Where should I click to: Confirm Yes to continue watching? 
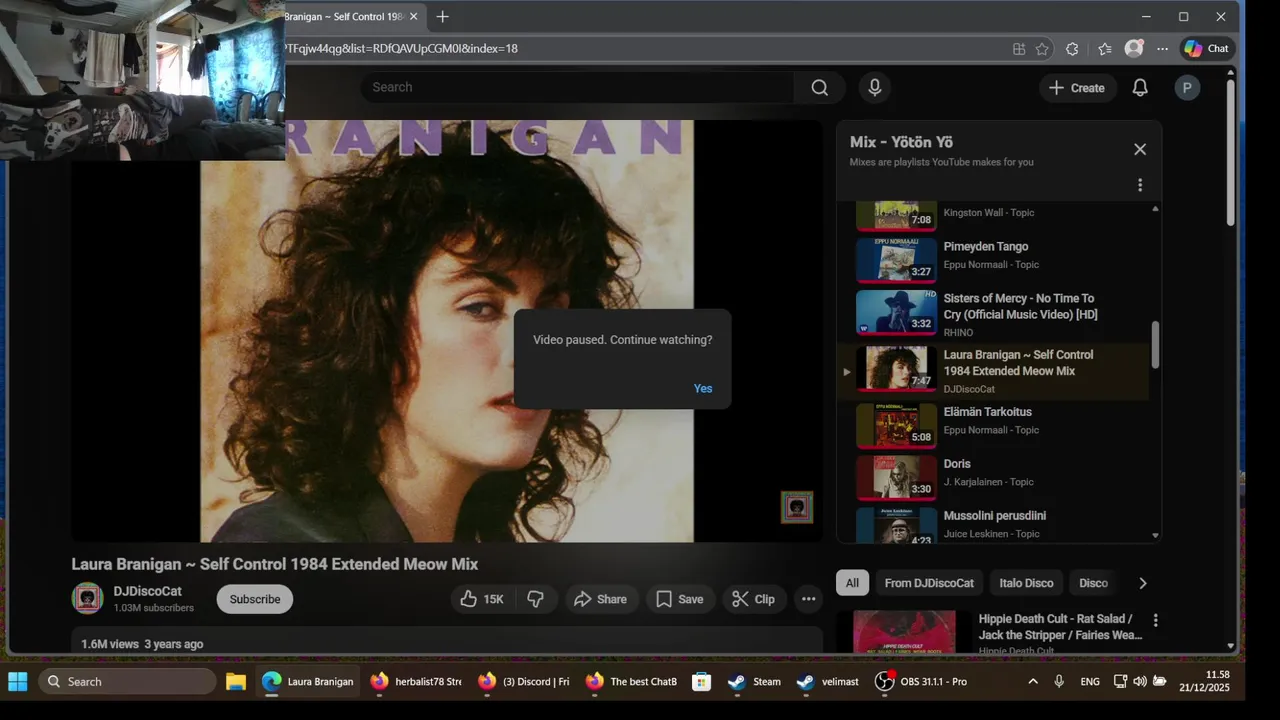tap(703, 388)
